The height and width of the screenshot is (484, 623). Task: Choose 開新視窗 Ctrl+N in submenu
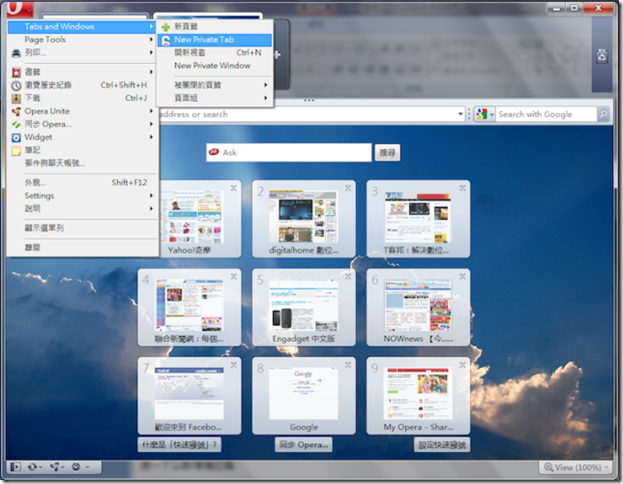click(215, 52)
